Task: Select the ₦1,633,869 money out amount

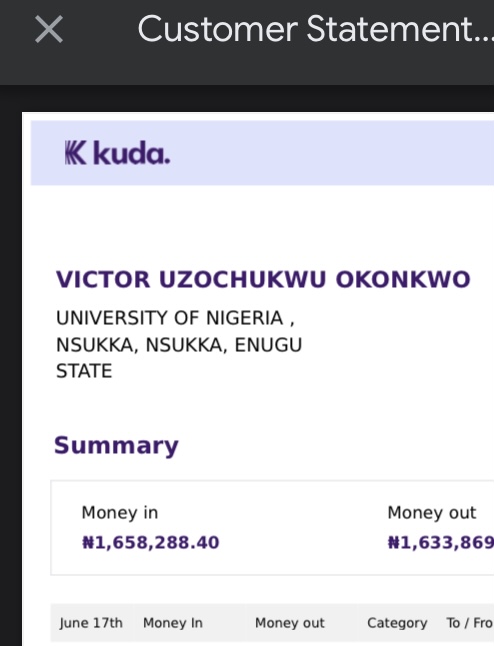Action: point(440,543)
